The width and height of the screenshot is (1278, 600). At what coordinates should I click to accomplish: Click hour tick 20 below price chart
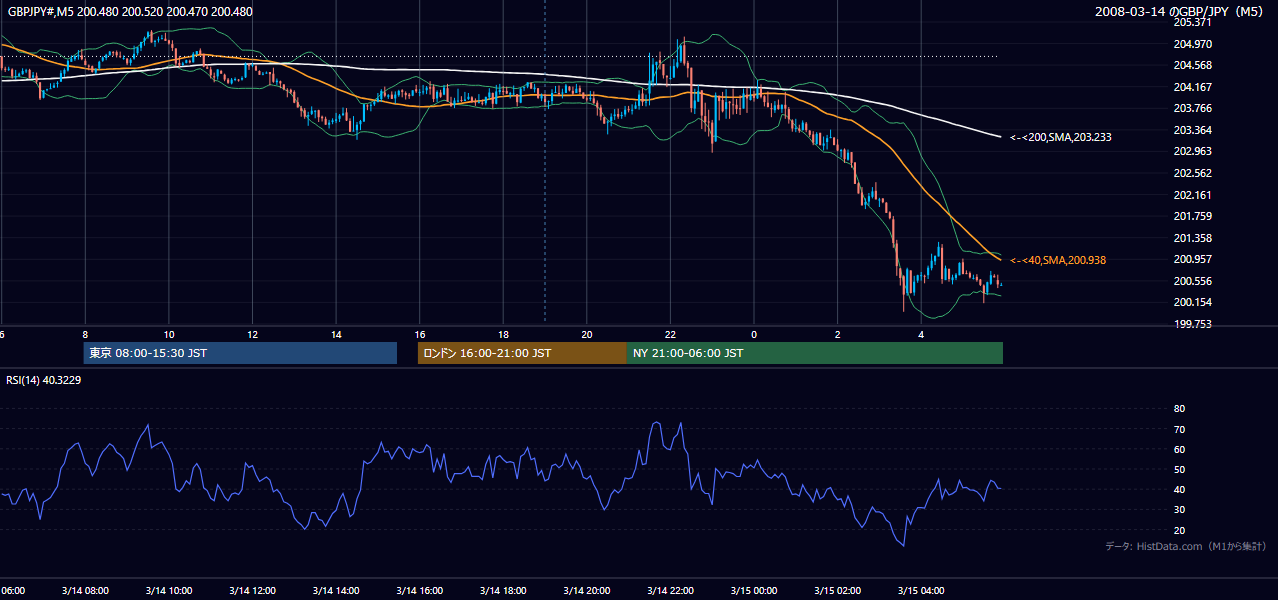click(x=587, y=335)
